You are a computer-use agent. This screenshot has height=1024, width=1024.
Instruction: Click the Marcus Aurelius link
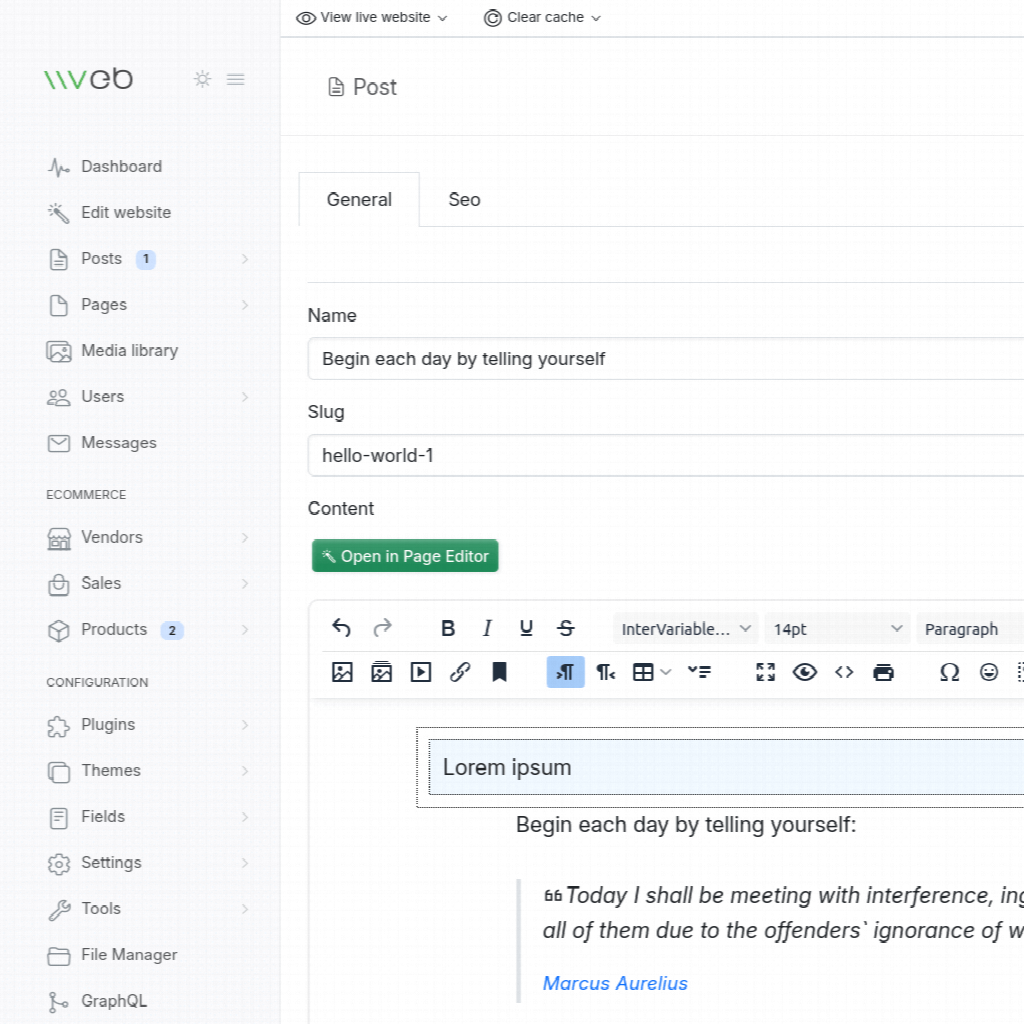click(615, 983)
